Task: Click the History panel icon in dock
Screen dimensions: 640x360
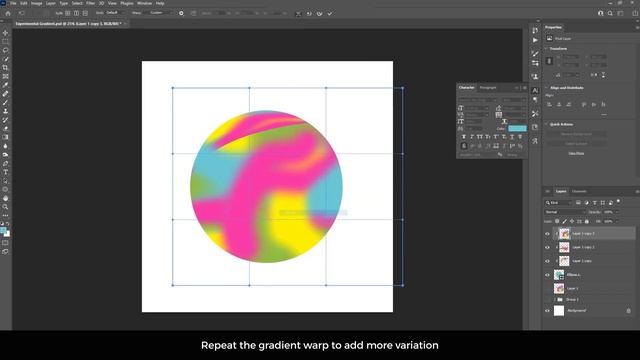Action: coord(535,30)
